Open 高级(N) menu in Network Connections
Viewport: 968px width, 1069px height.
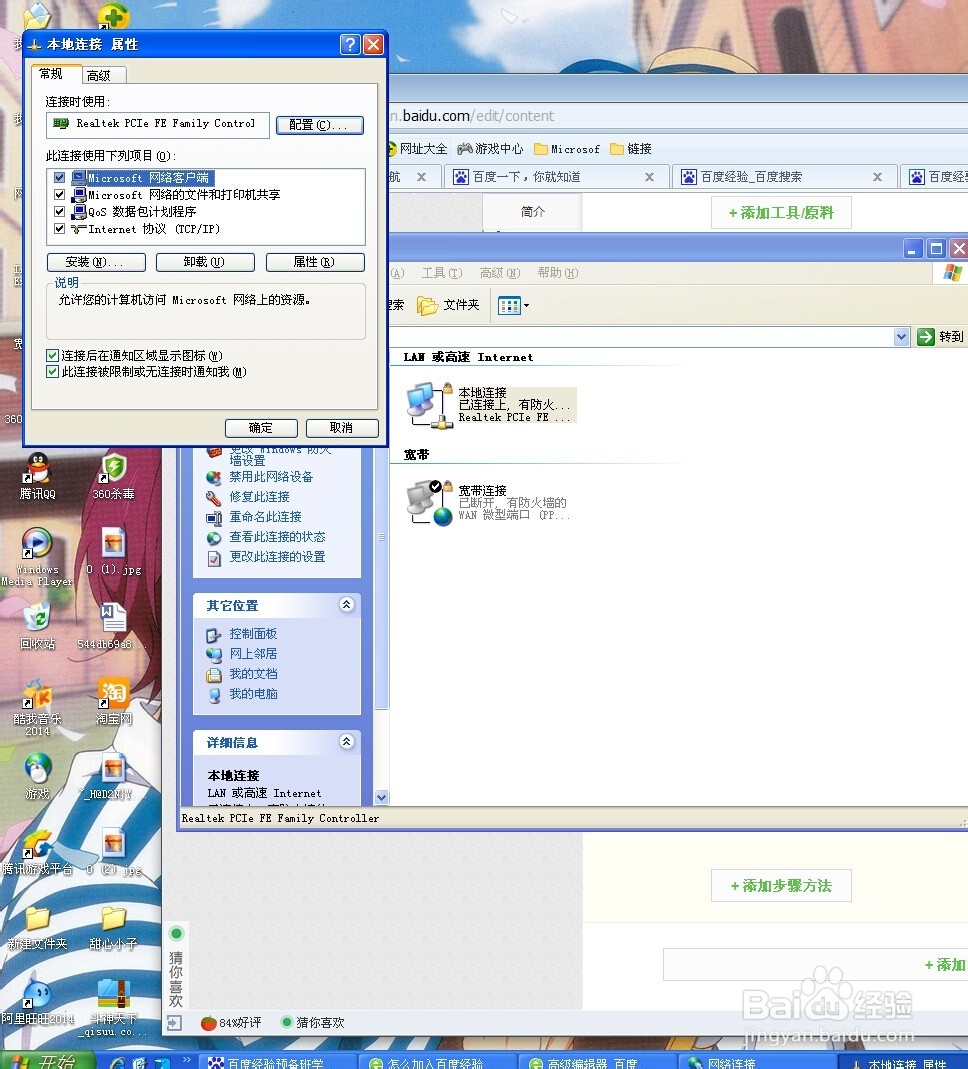coord(500,273)
